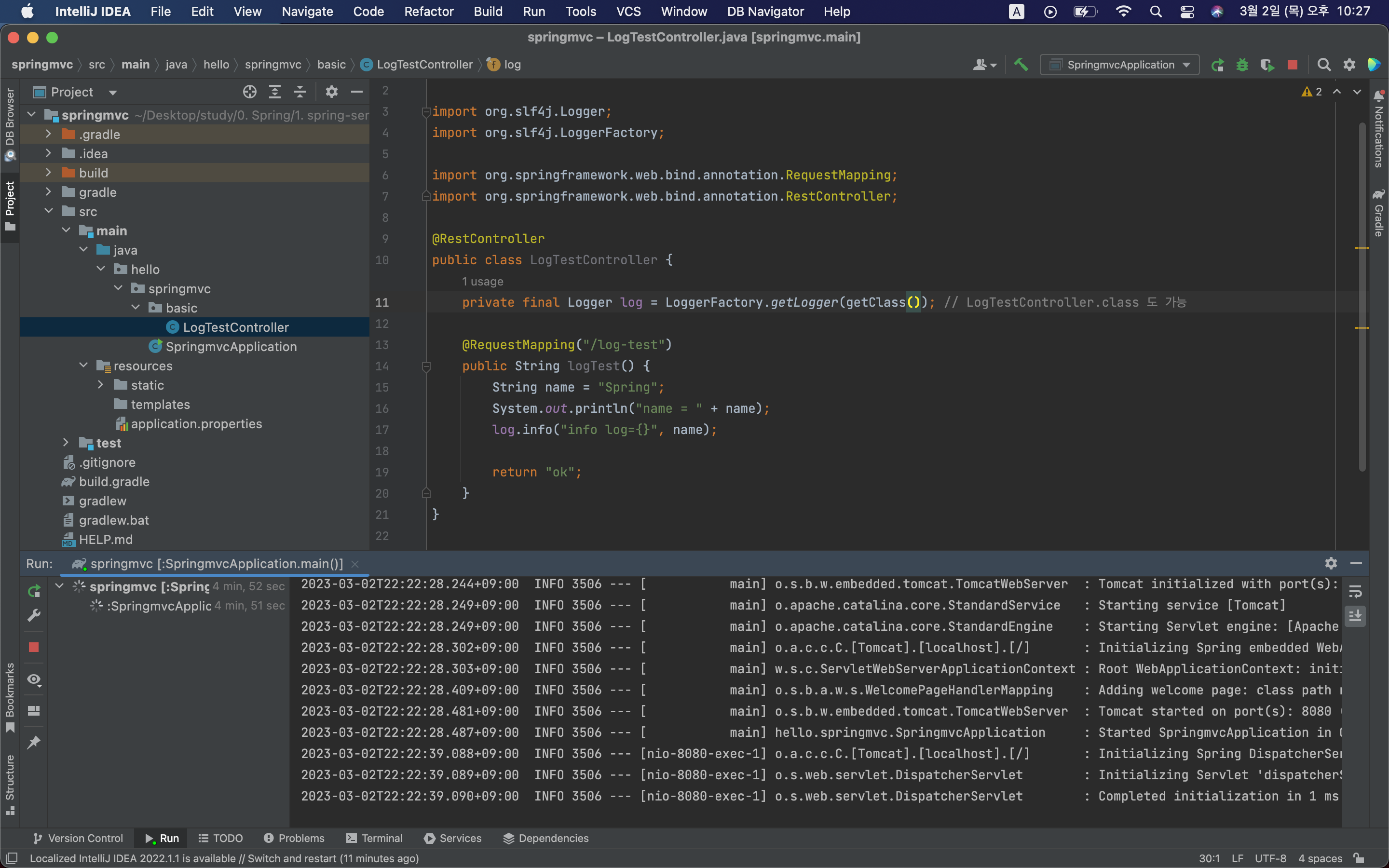Click the wrench icon in the Run panel
The image size is (1389, 868).
pos(34,616)
